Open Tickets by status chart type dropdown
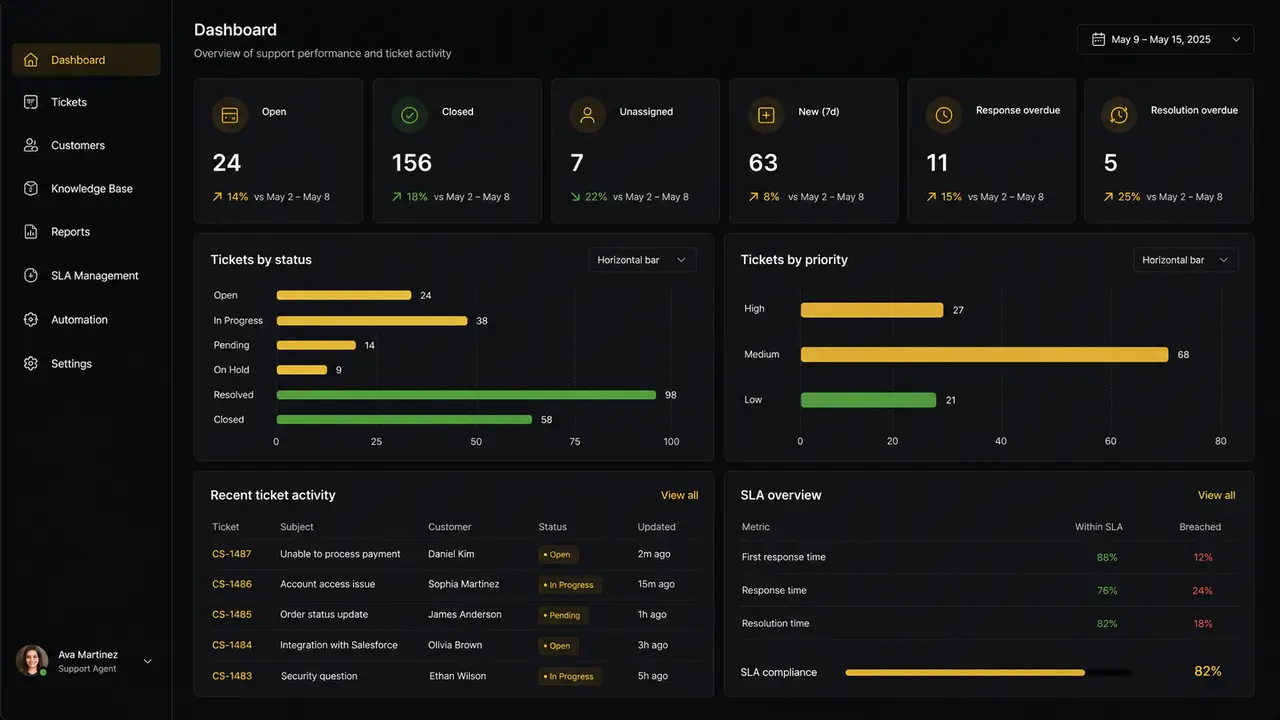Screen dimensions: 1280x720 pos(642,260)
